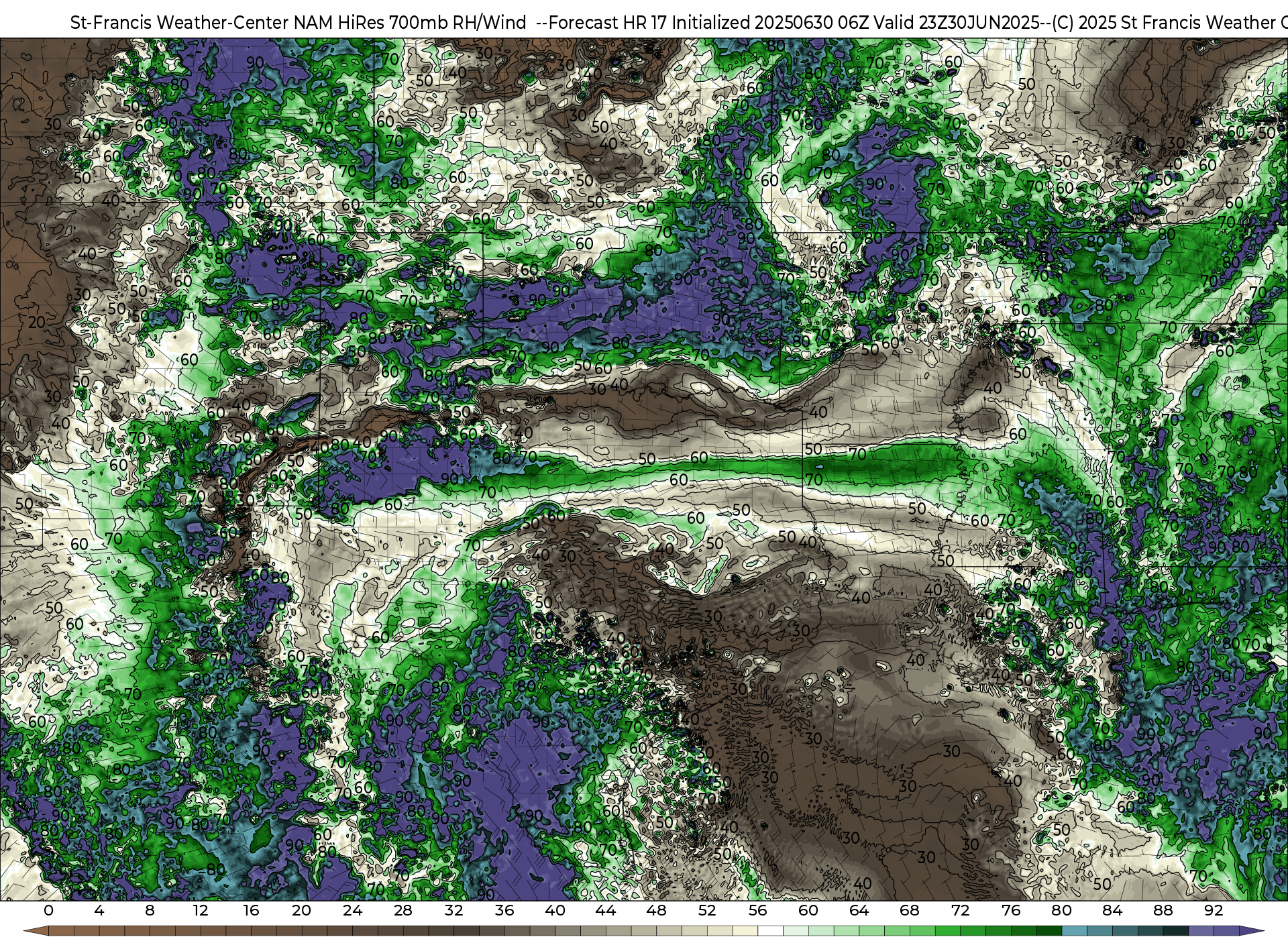The width and height of the screenshot is (1288, 939).
Task: Click the "NAM HiRes 700mb RH/Wind" title text
Action: click(410, 22)
